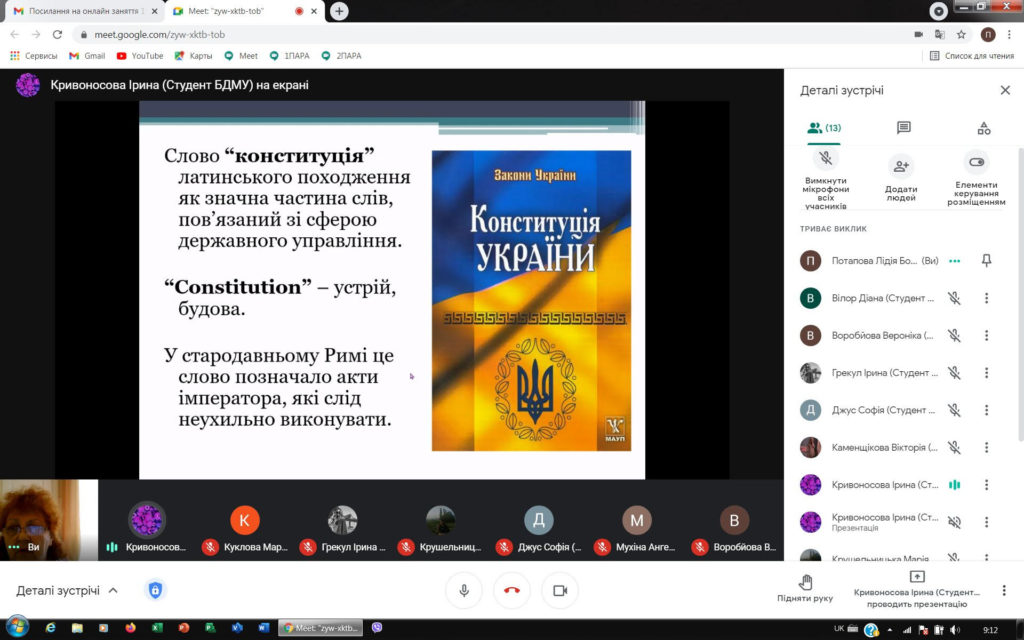Viewport: 1024px width, 640px height.
Task: Mute Воробйова Вероніка's microphone icon
Action: (x=954, y=336)
